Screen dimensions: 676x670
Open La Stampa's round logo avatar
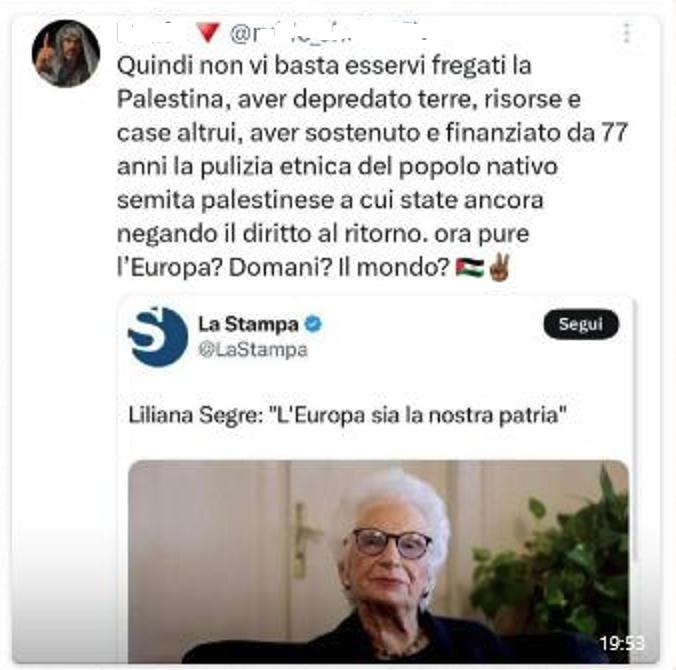[x=158, y=337]
